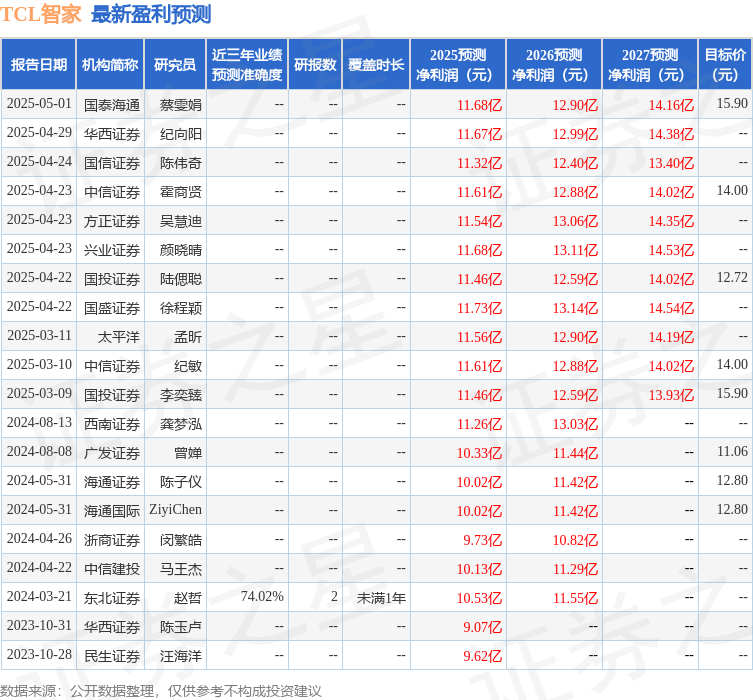Click 14.16亿 in the 国泰海通 row
Image resolution: width=753 pixels, height=700 pixels.
(x=671, y=105)
